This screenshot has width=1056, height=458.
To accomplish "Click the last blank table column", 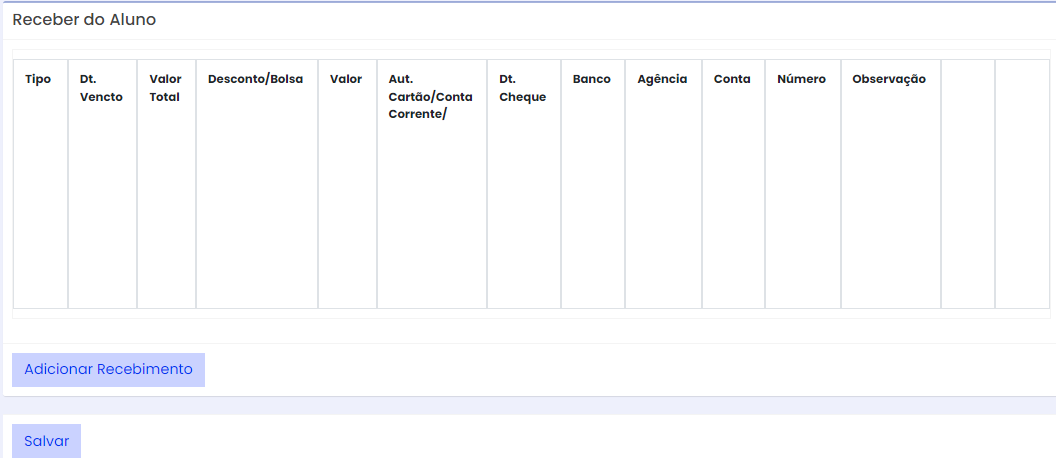I will pos(1021,180).
